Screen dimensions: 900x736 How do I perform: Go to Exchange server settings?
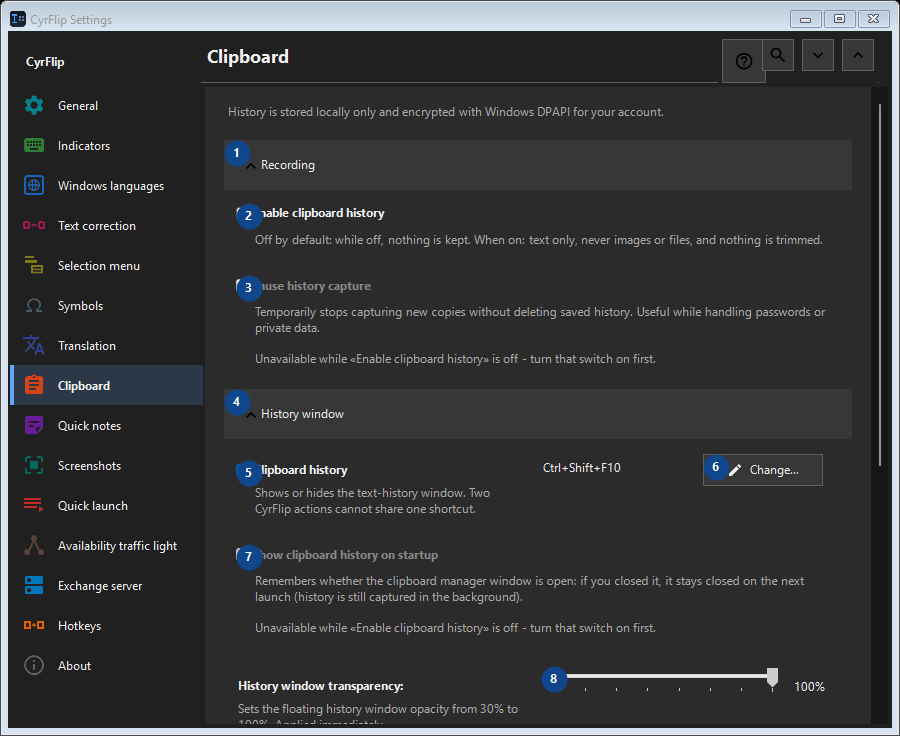click(107, 586)
